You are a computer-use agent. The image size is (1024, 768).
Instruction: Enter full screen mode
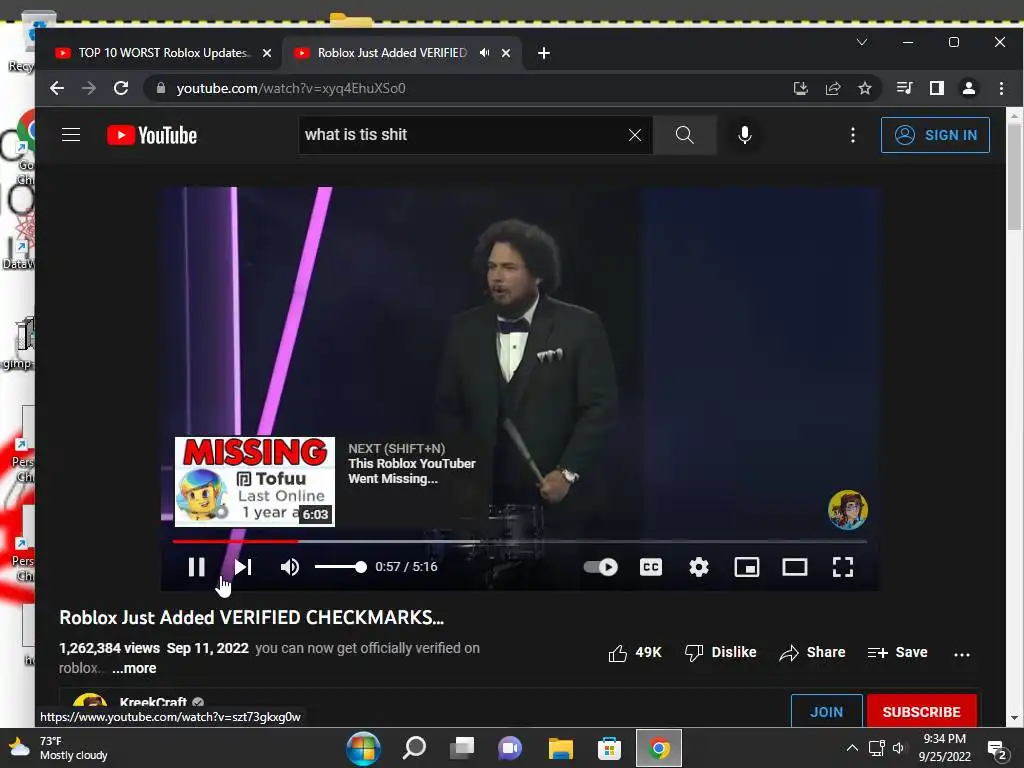pyautogui.click(x=842, y=567)
